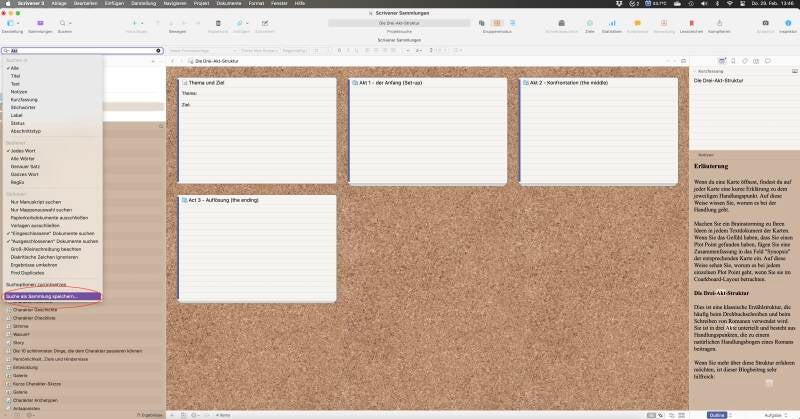Open the font family dropdown in format bar
This screenshot has width=800, height=419.
(260, 51)
